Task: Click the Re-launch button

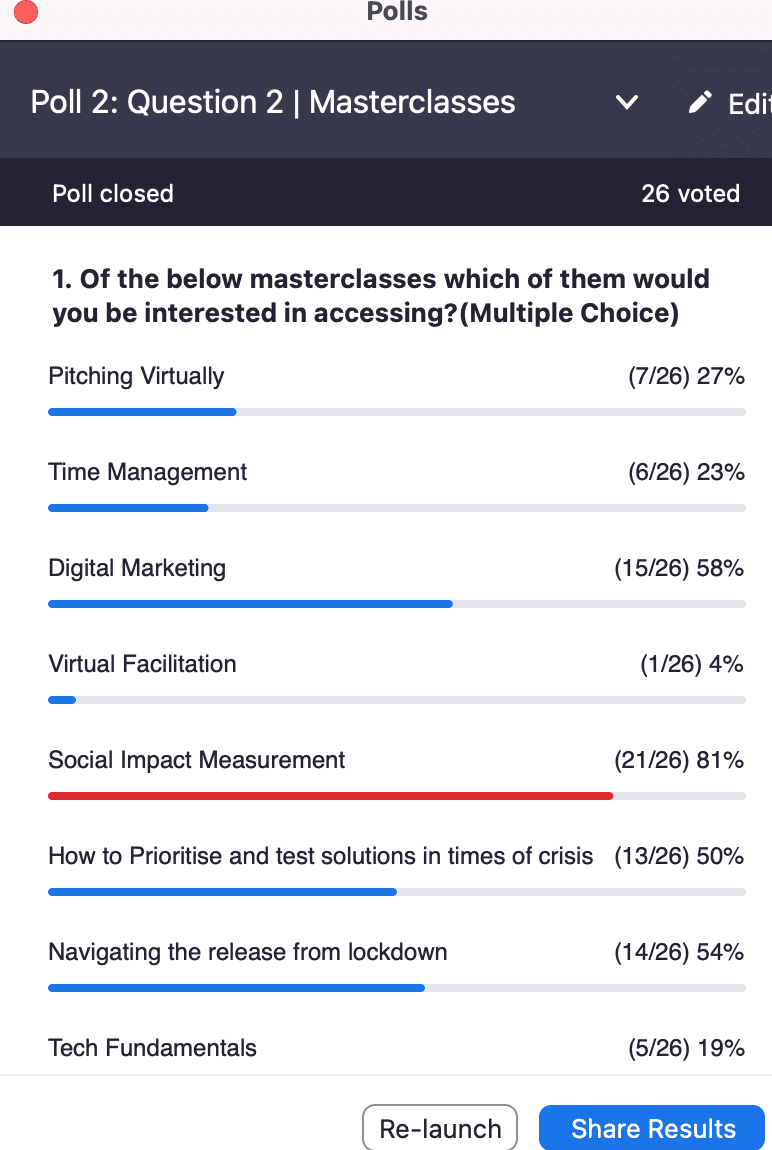Action: click(x=440, y=1127)
